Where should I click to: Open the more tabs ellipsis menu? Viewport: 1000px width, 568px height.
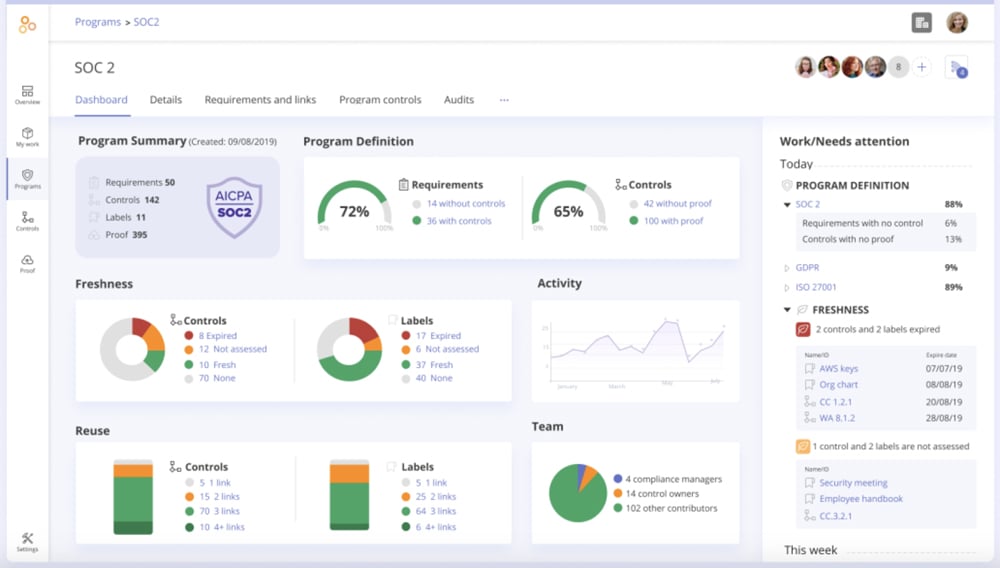pyautogui.click(x=504, y=100)
